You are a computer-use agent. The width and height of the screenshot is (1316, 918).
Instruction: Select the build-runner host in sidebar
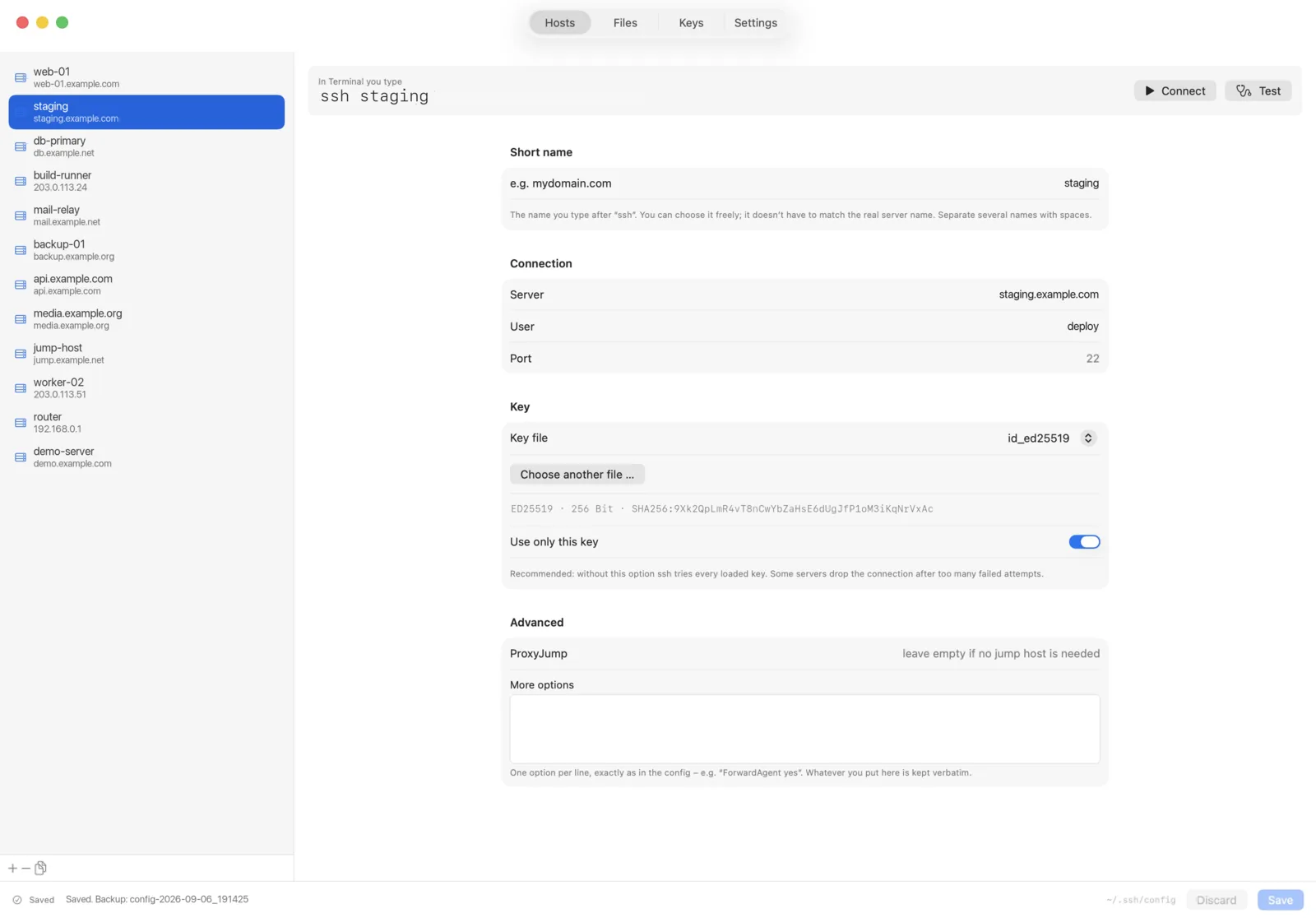tap(146, 181)
